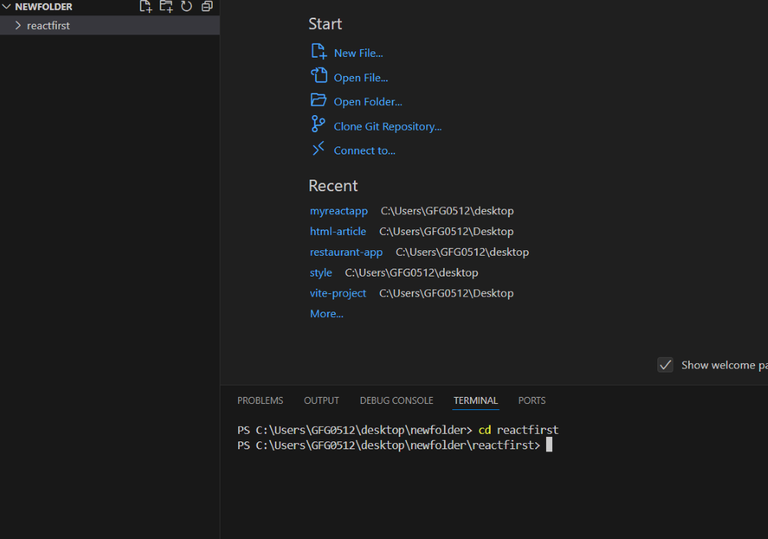Collapse the NEWFOLDER section chevron
The width and height of the screenshot is (768, 539).
[x=7, y=7]
